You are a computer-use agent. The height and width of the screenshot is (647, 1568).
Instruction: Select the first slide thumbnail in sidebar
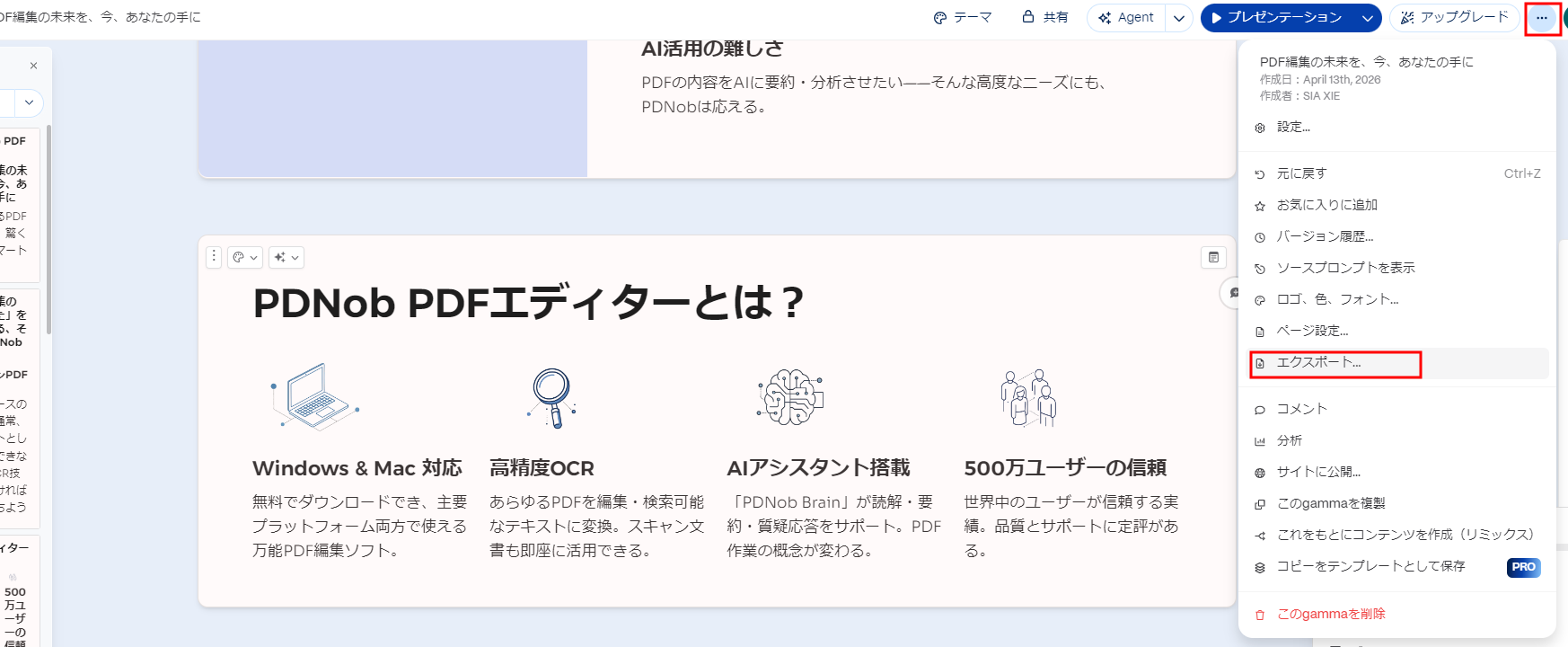coord(19,204)
